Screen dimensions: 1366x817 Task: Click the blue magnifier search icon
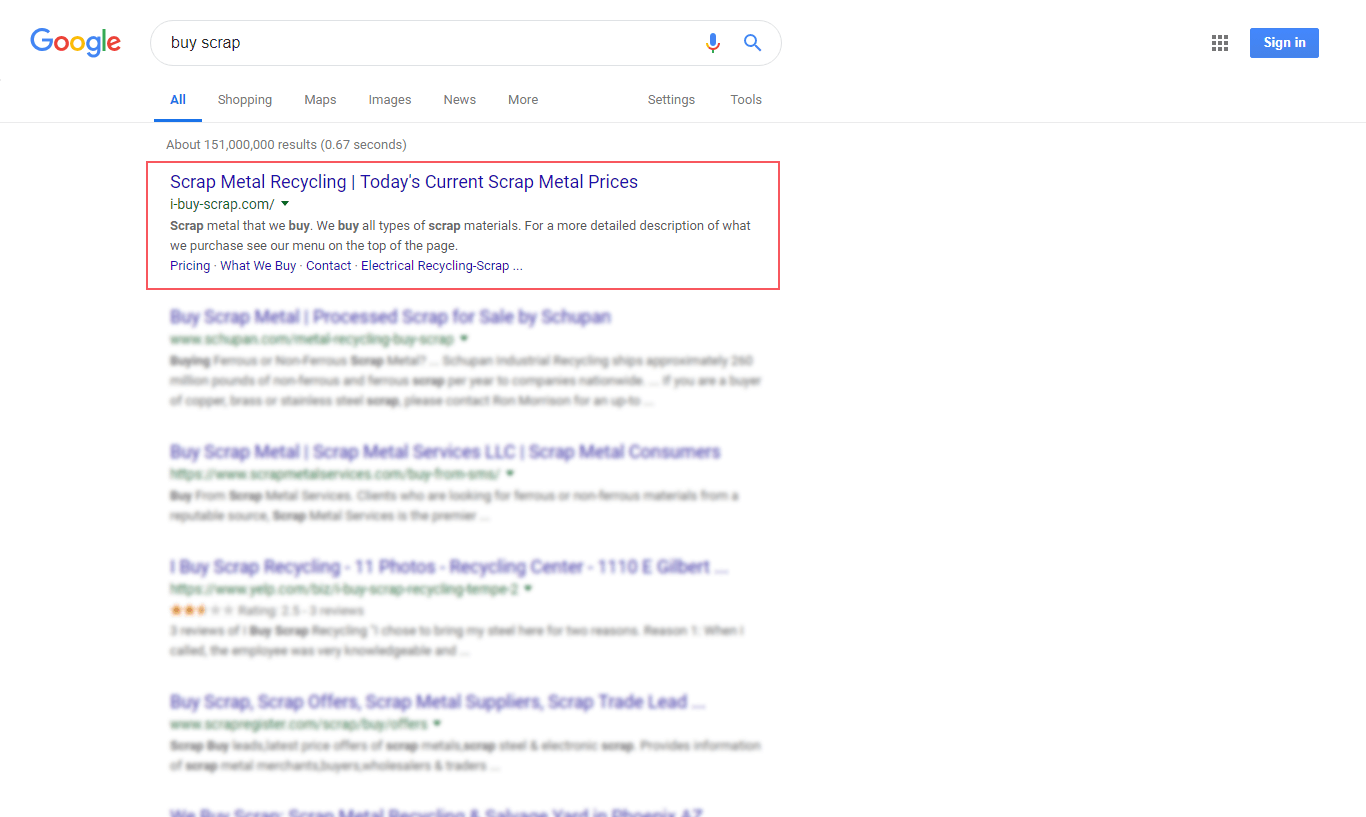coord(753,43)
